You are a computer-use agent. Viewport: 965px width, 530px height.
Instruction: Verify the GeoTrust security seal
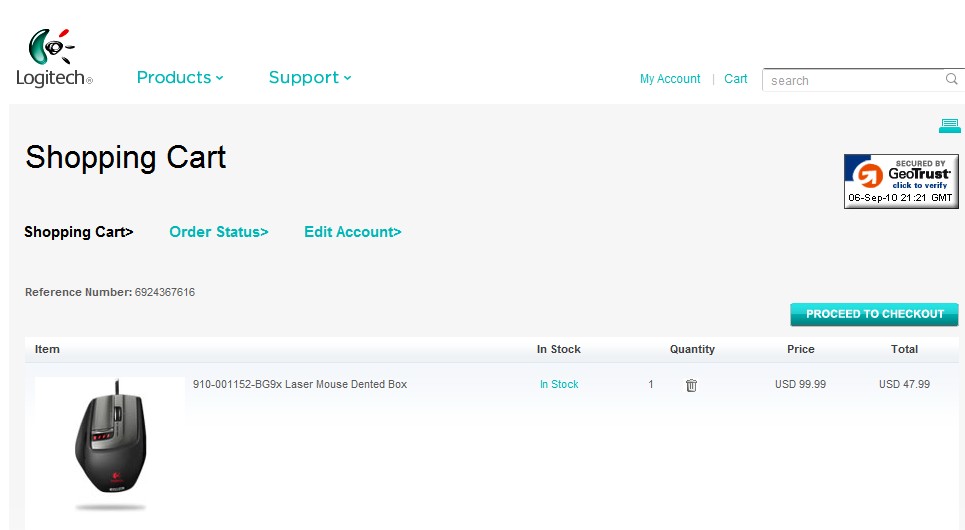901,181
